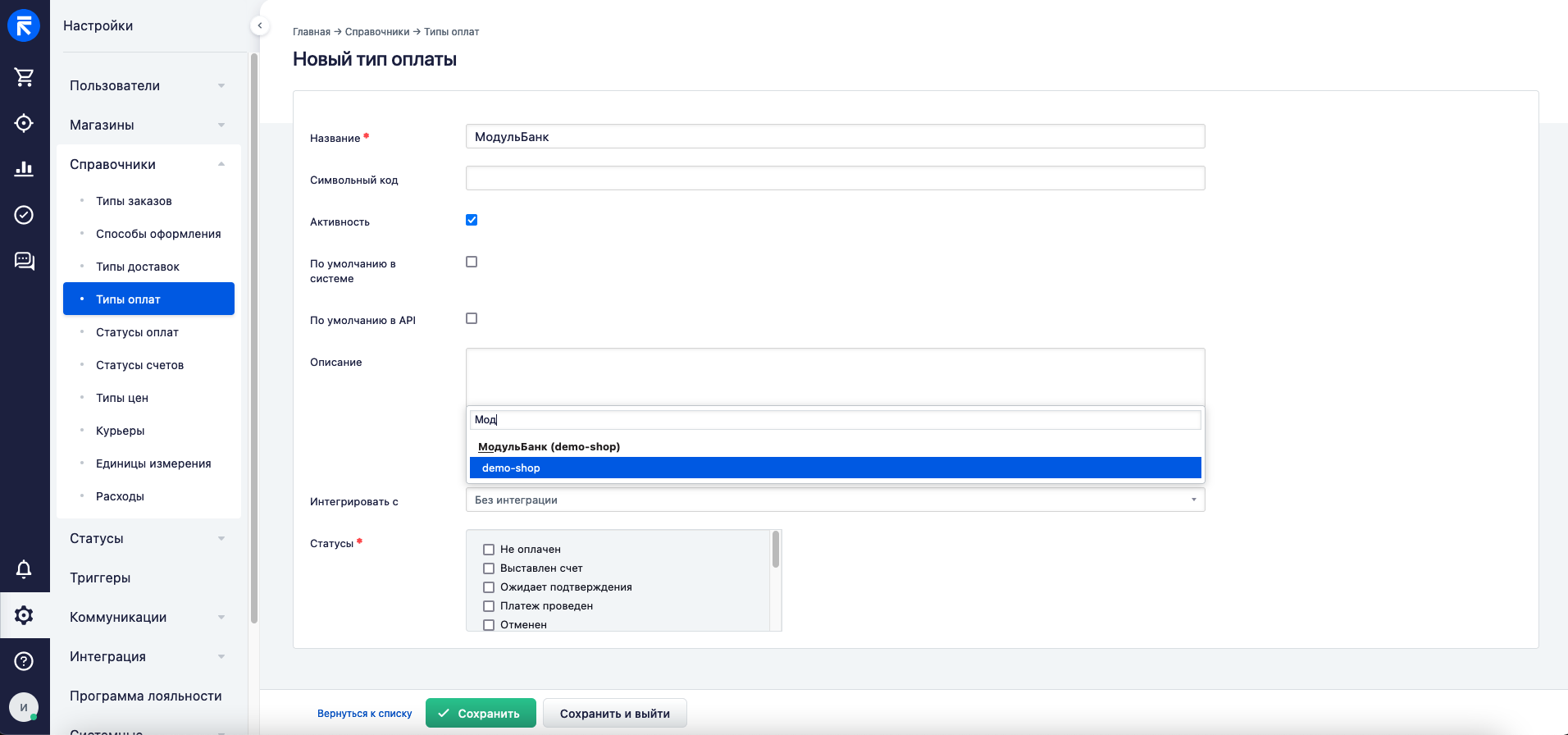Open the notifications bell icon
The image size is (1568, 735).
[24, 569]
